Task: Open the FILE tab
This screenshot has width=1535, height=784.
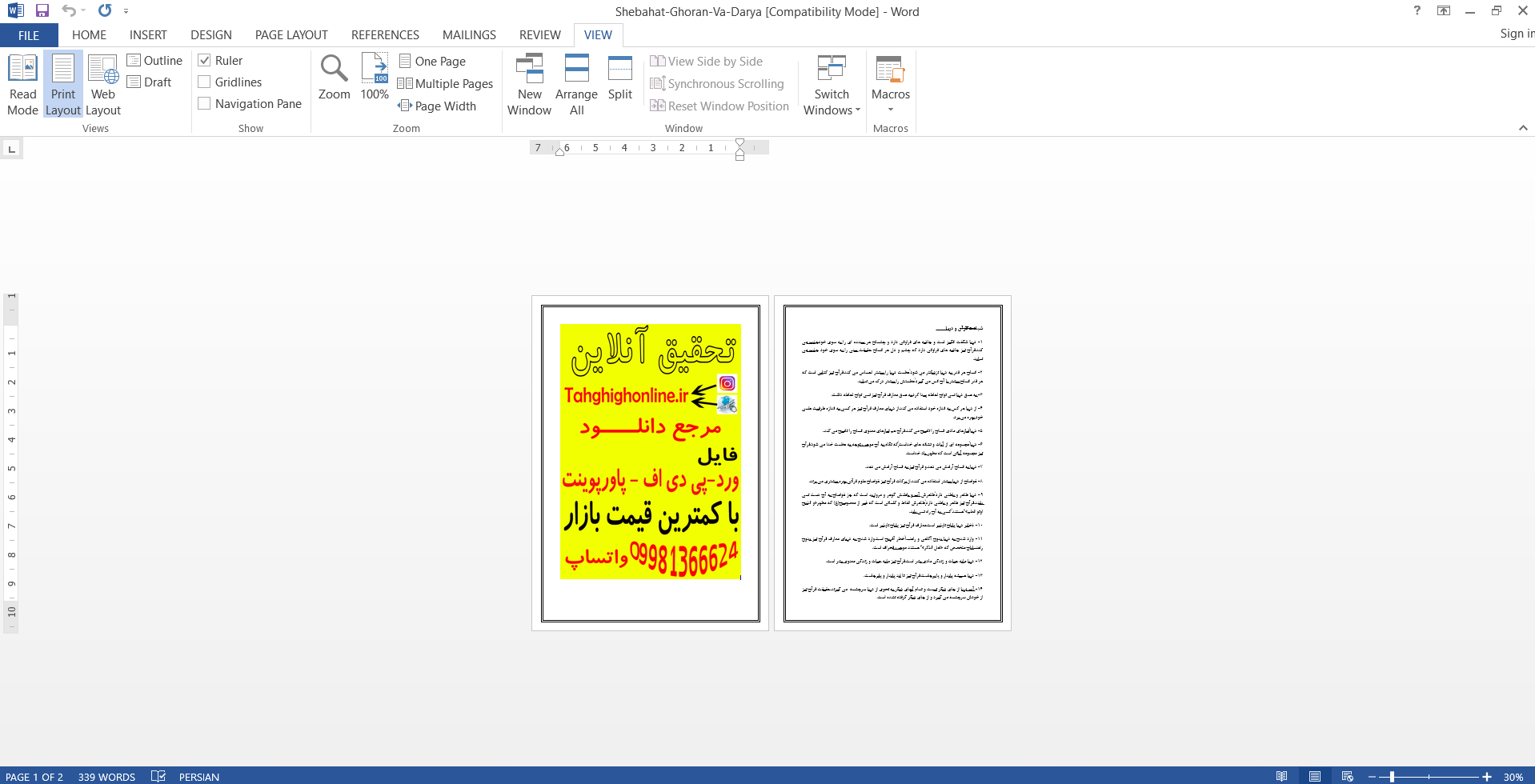Action: pos(29,35)
